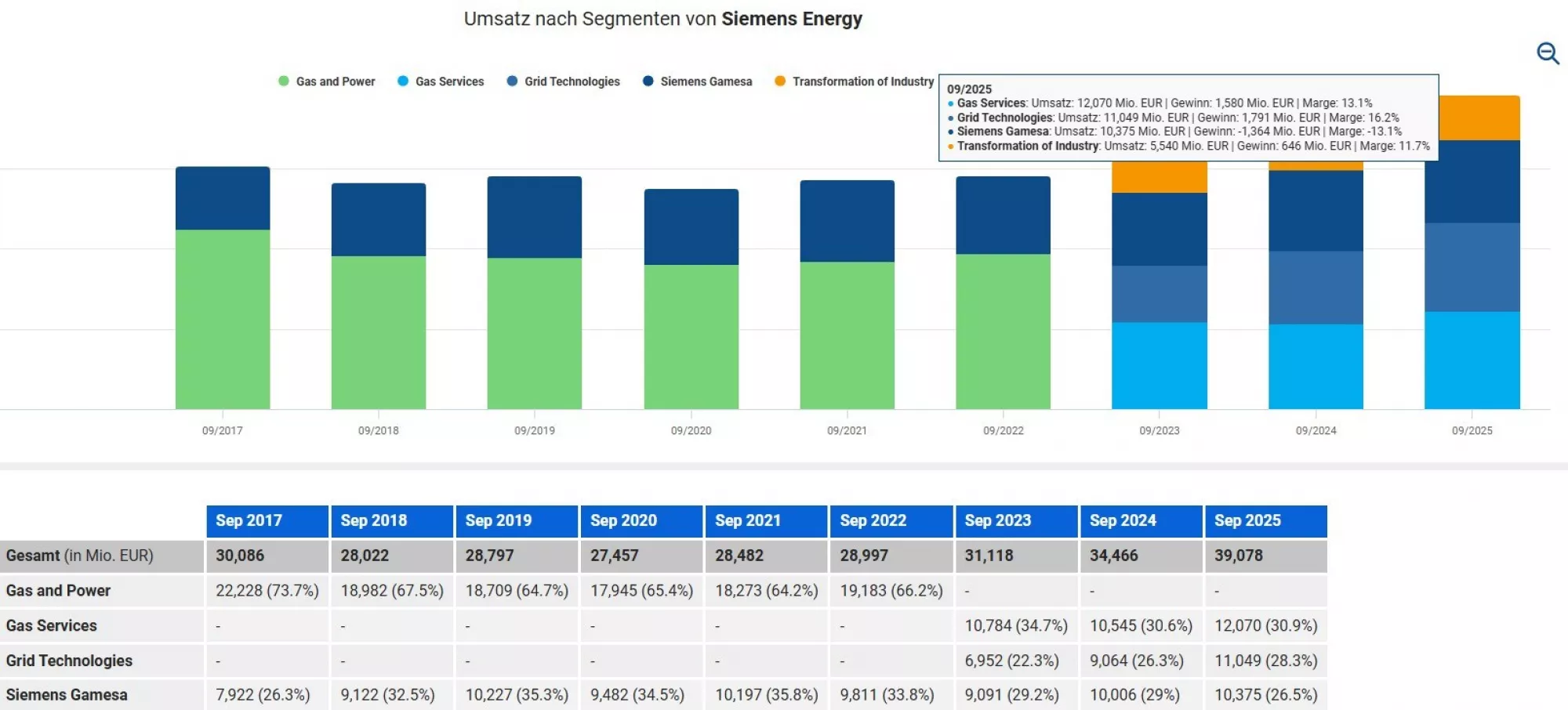The image size is (1568, 710).
Task: Click the dark blue 09/2022 bar segment
Action: (1004, 216)
